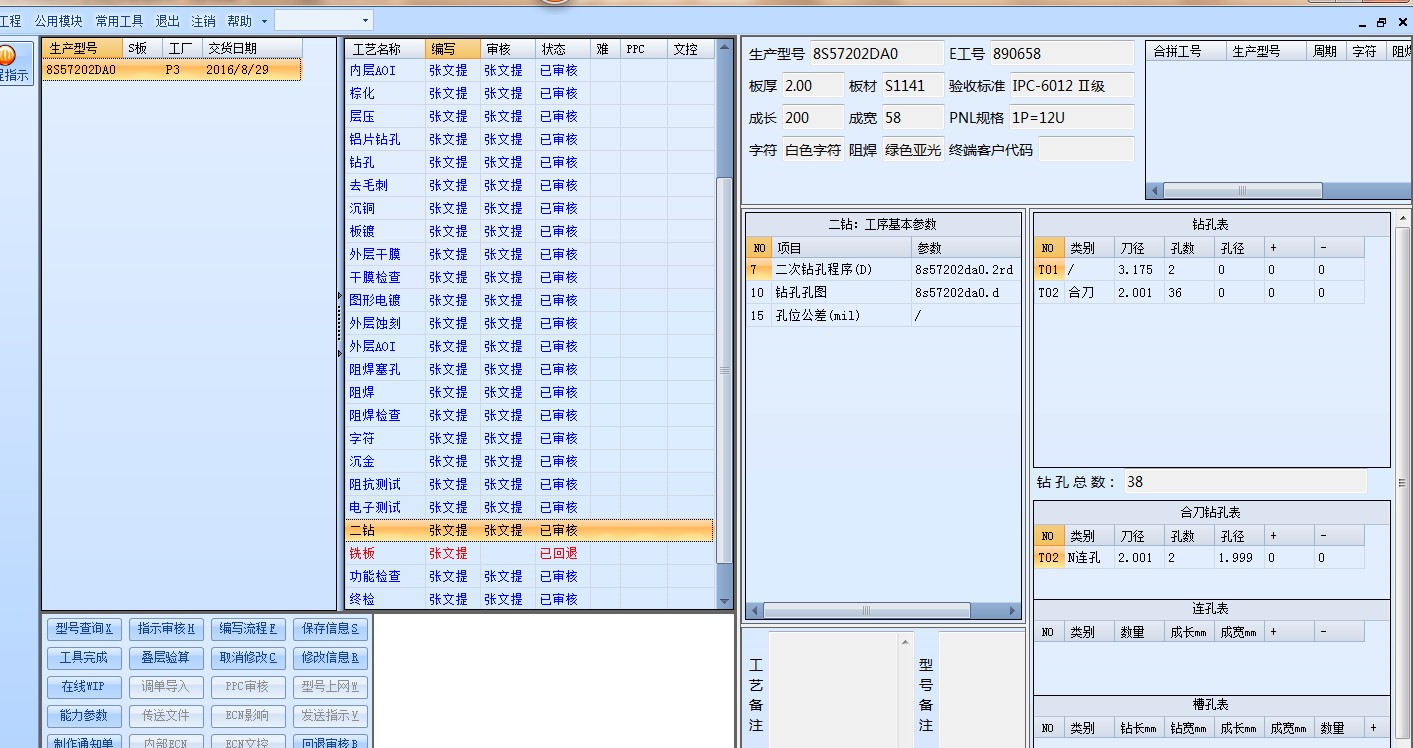Viewport: 1413px width, 748px height.
Task: Click the 退出 menu item
Action: coord(168,20)
